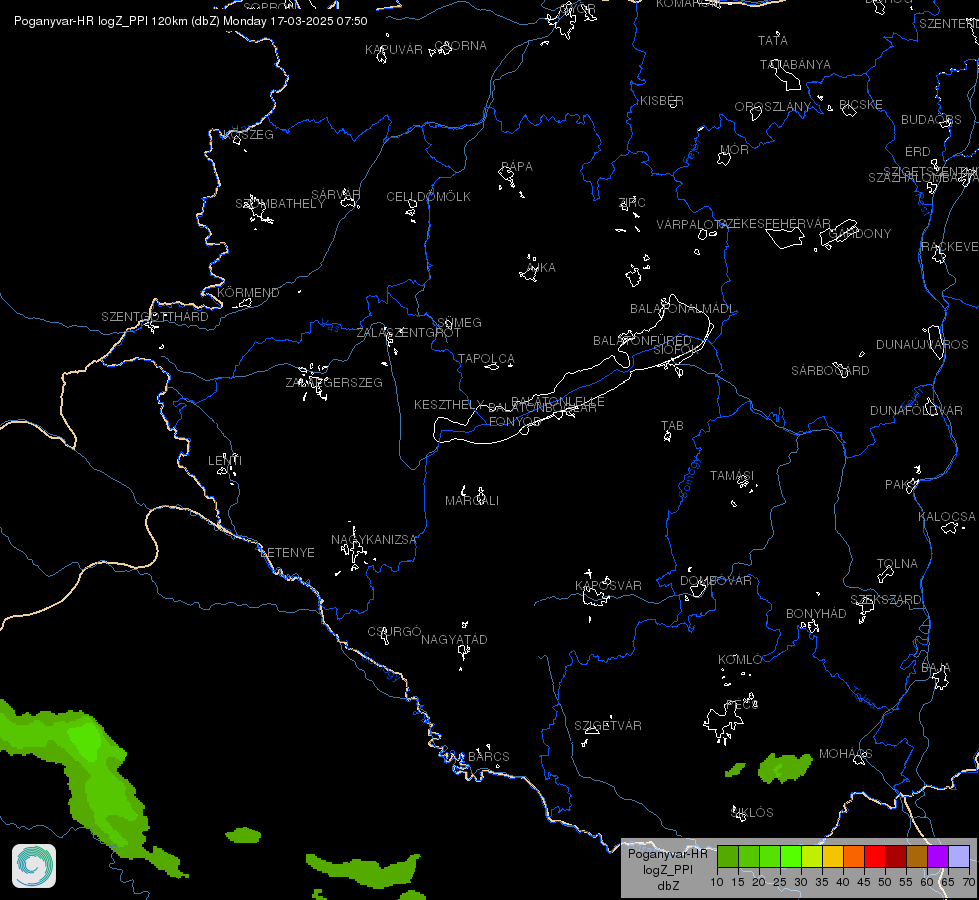Click the CSURGÓ city label
Screen dimensions: 979x900
point(394,632)
